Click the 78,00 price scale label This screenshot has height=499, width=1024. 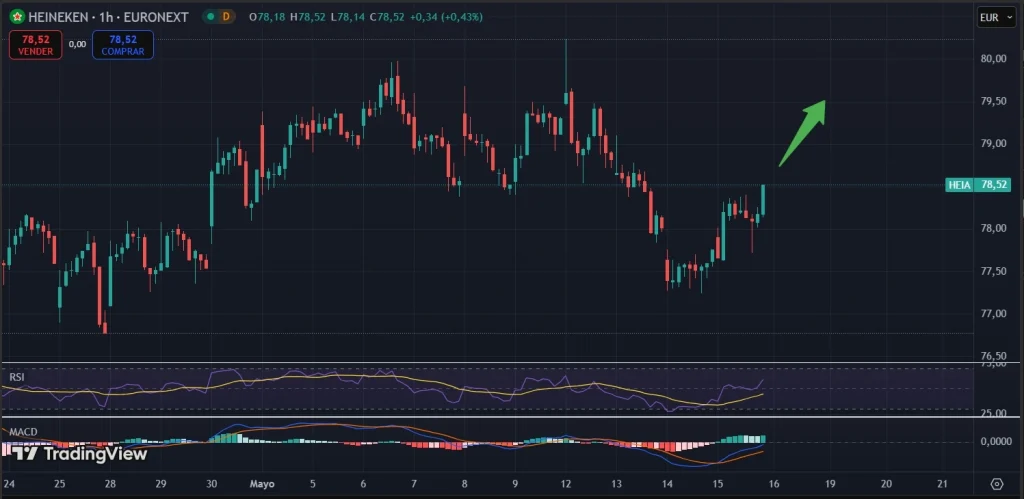click(x=993, y=229)
